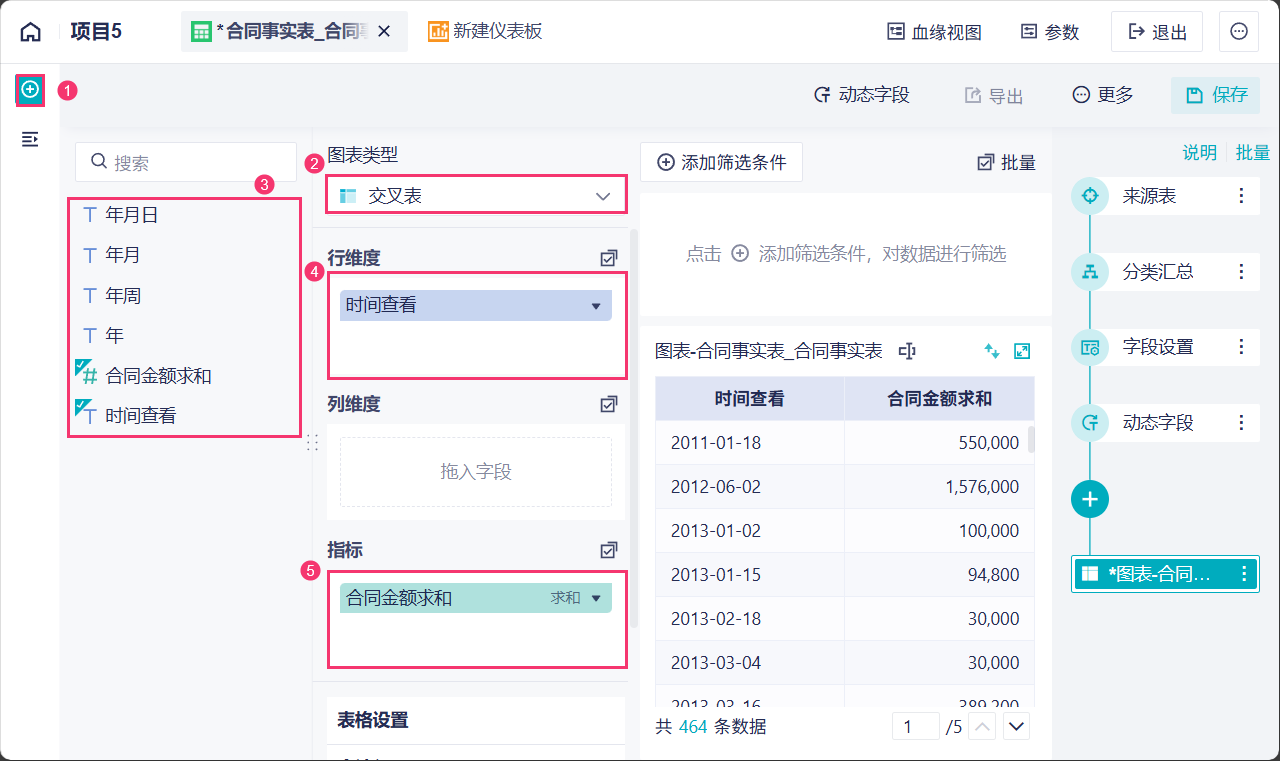Click the home icon
This screenshot has width=1280, height=761.
pyautogui.click(x=31, y=32)
